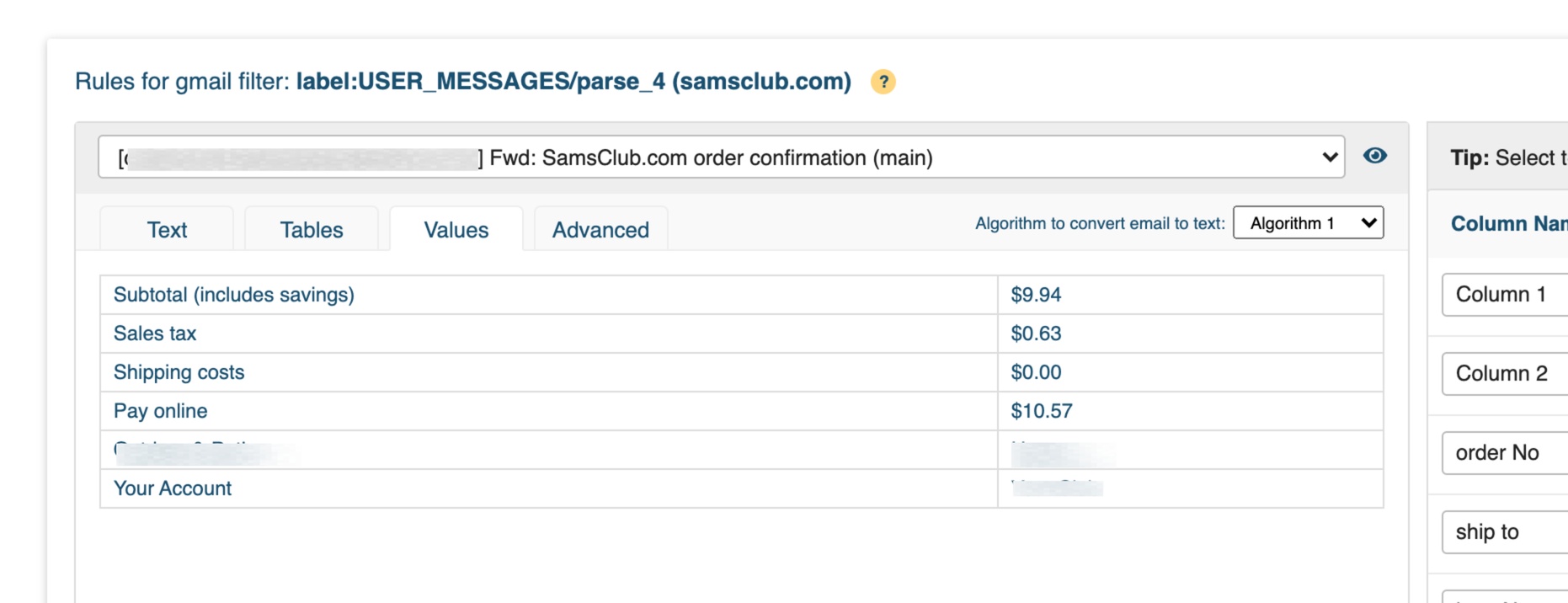Select the $10.57 total value

click(1042, 411)
